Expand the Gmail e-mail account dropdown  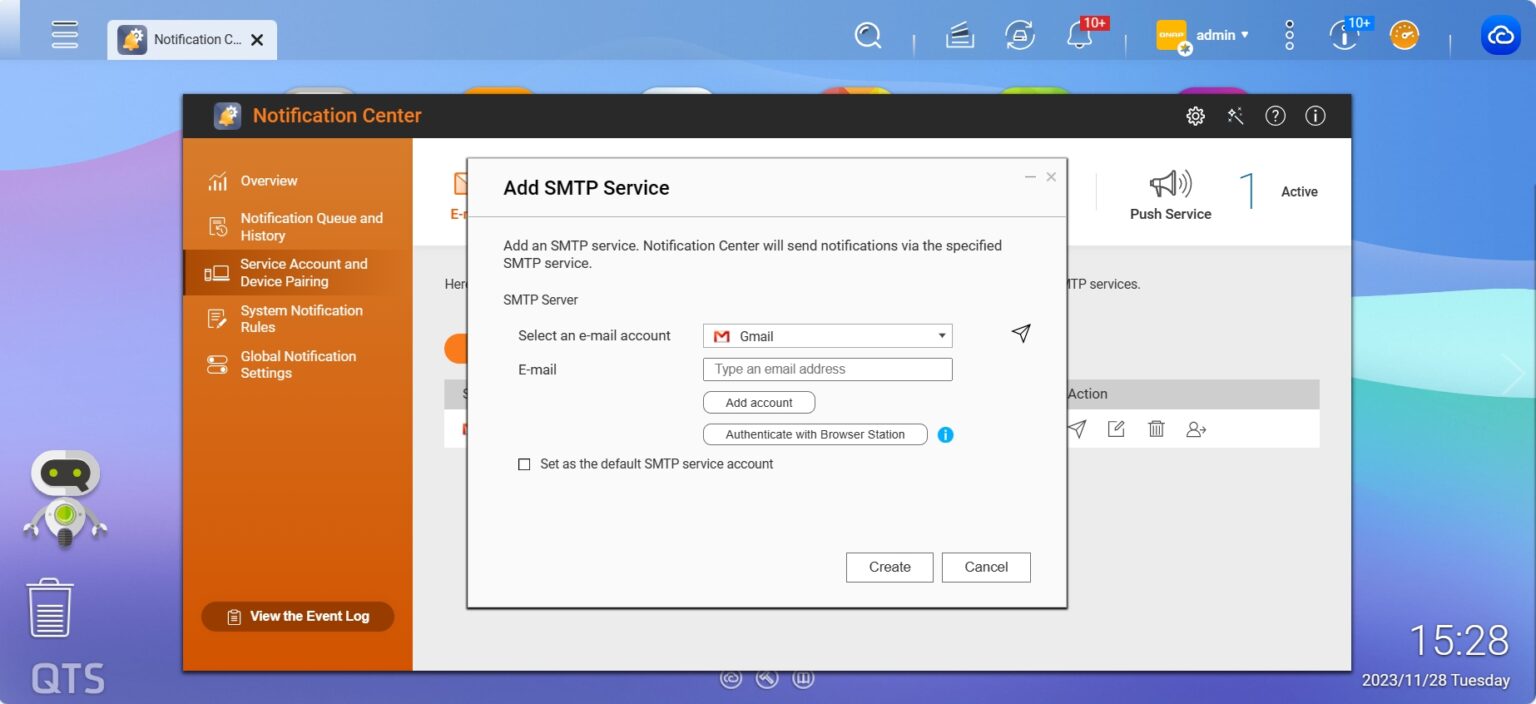(x=827, y=336)
